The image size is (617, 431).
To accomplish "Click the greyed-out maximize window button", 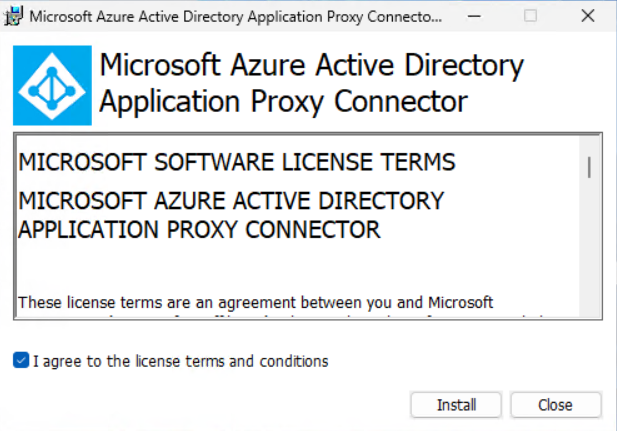I will click(530, 16).
